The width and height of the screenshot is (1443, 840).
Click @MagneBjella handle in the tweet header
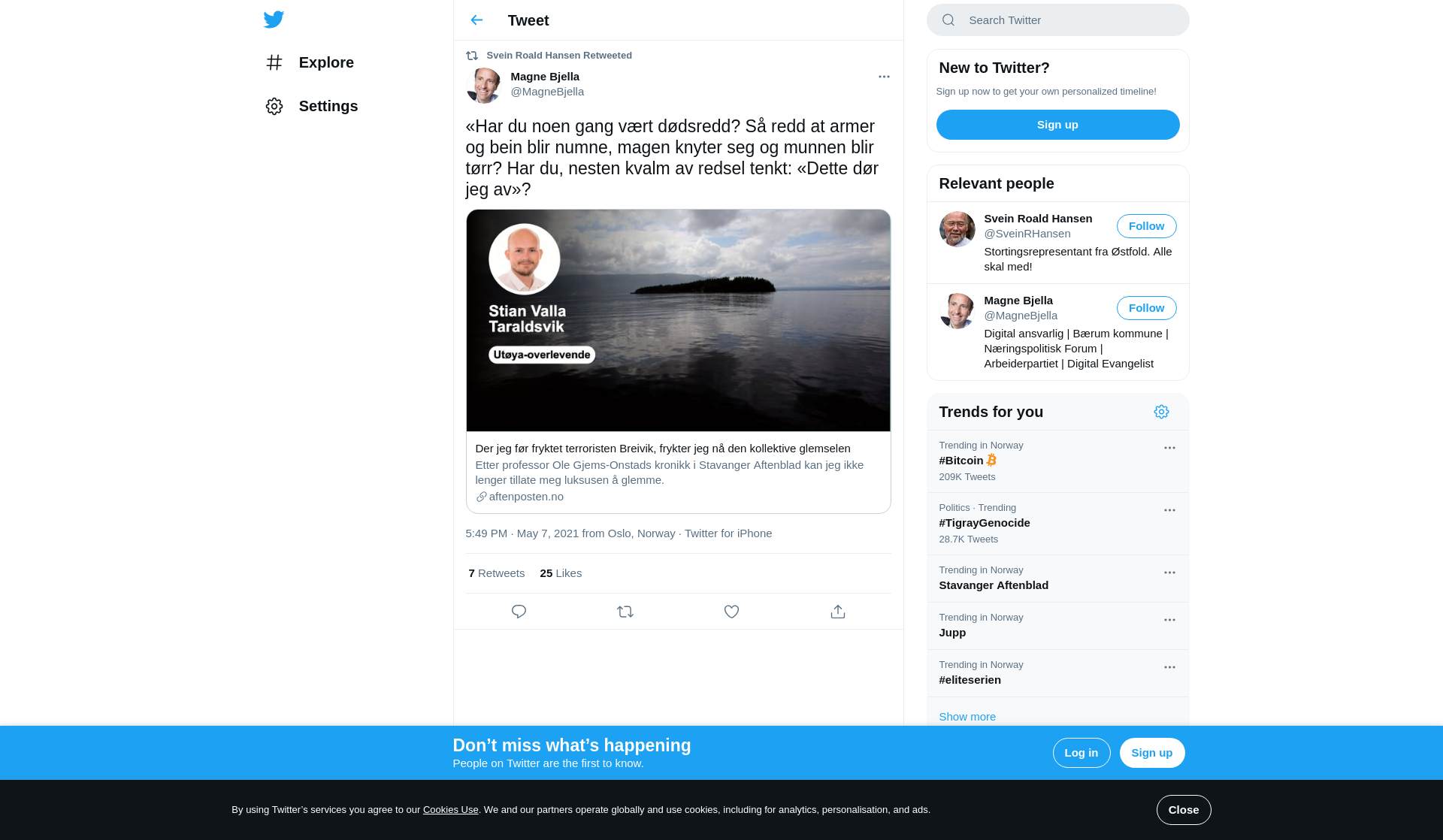547,92
